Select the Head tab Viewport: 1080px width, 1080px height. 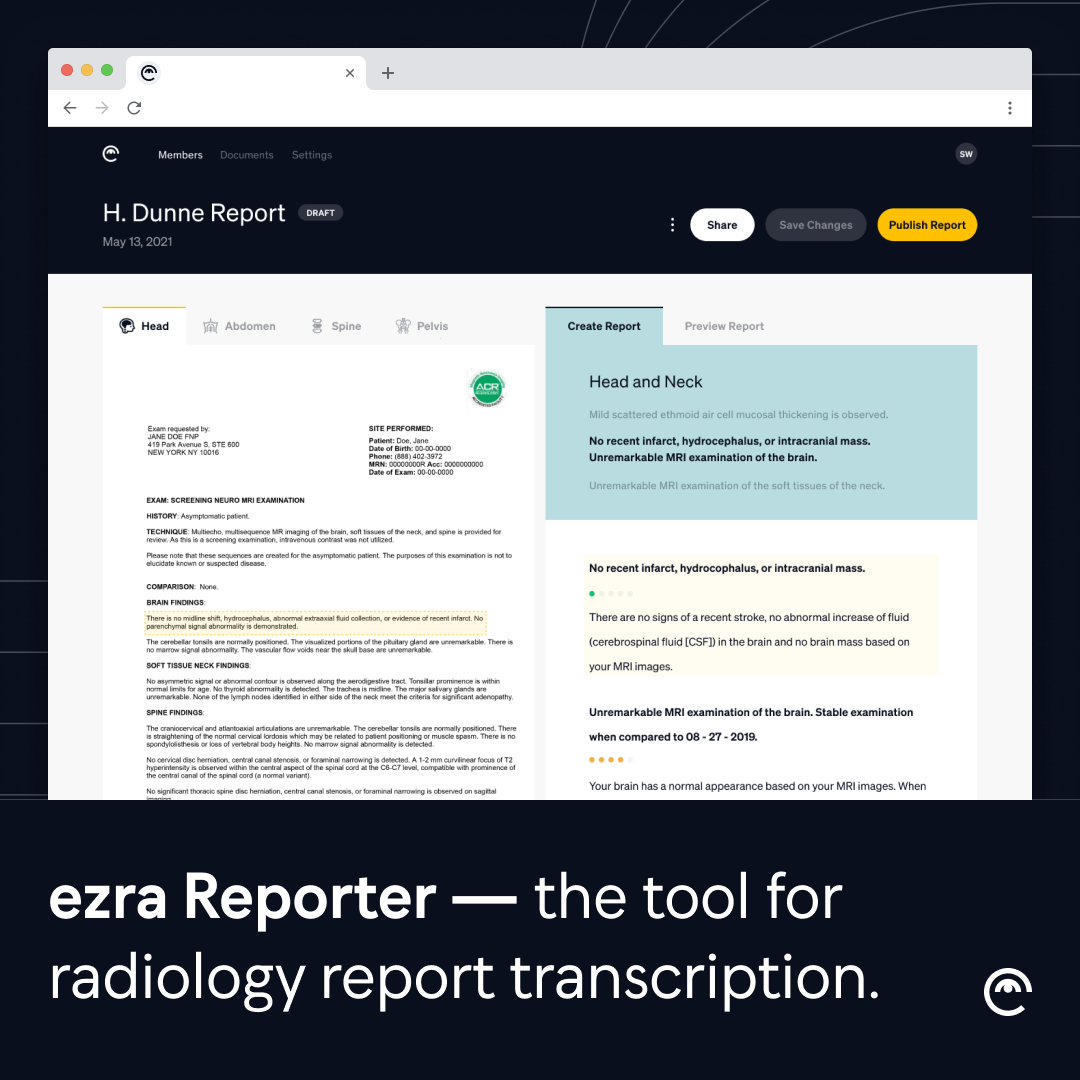click(144, 326)
